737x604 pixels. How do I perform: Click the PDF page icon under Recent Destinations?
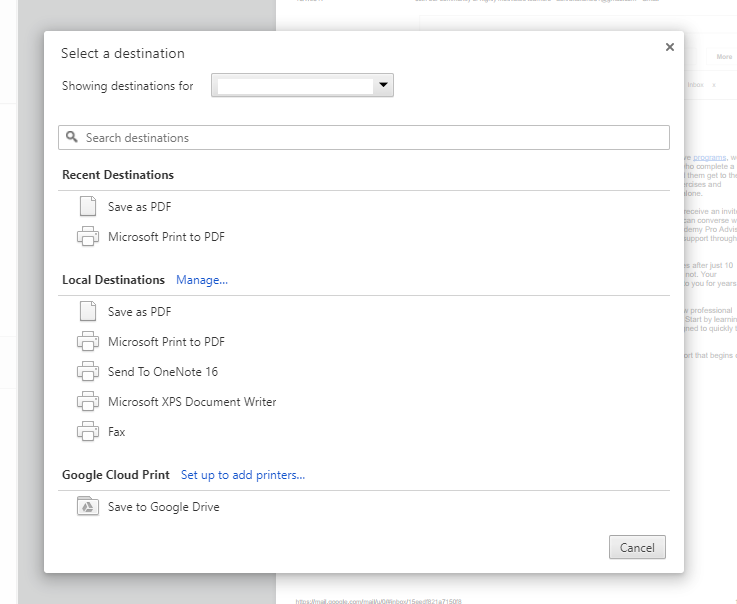pyautogui.click(x=87, y=207)
